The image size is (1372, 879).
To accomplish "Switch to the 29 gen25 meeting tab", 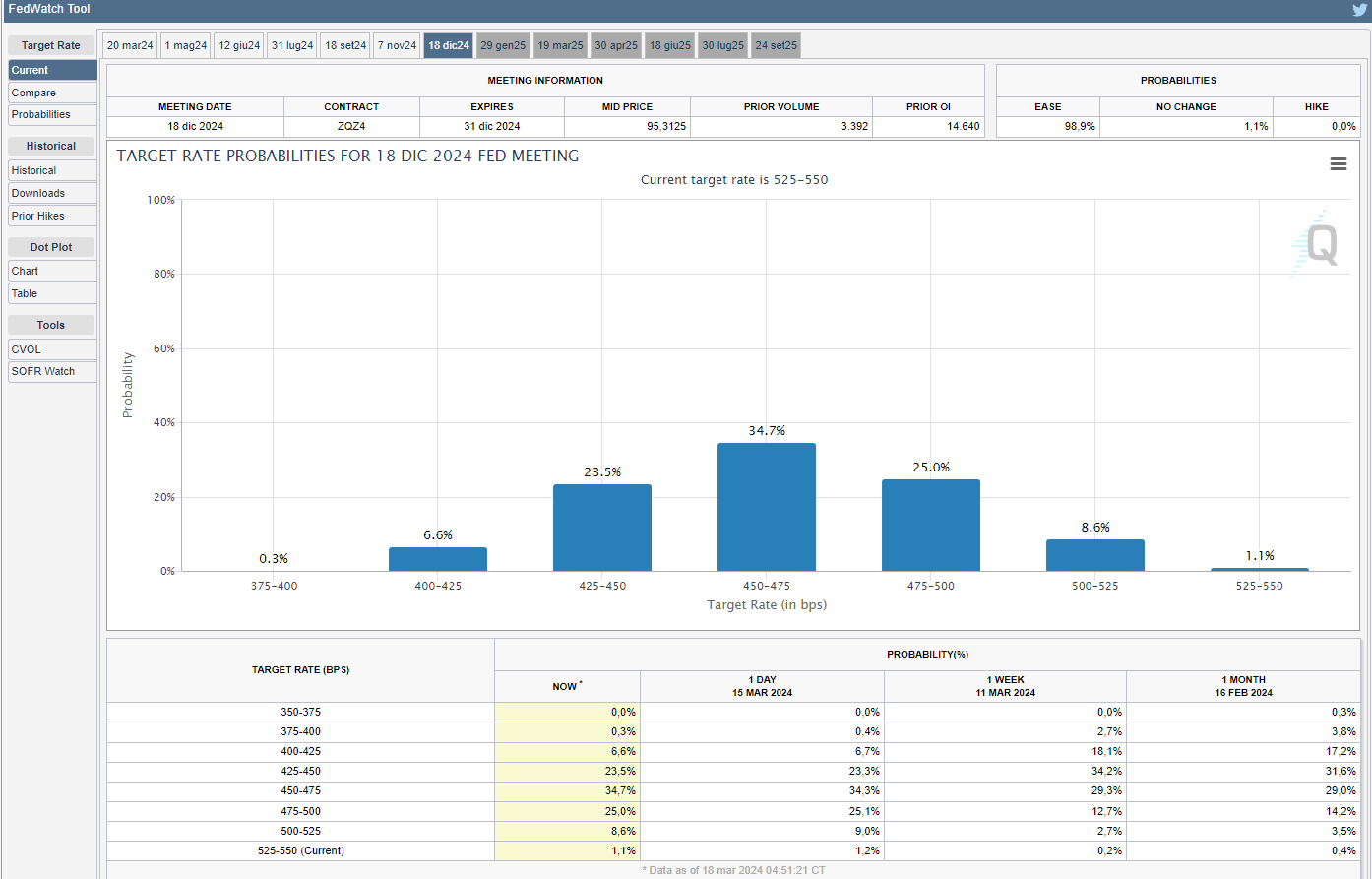I will 503,45.
